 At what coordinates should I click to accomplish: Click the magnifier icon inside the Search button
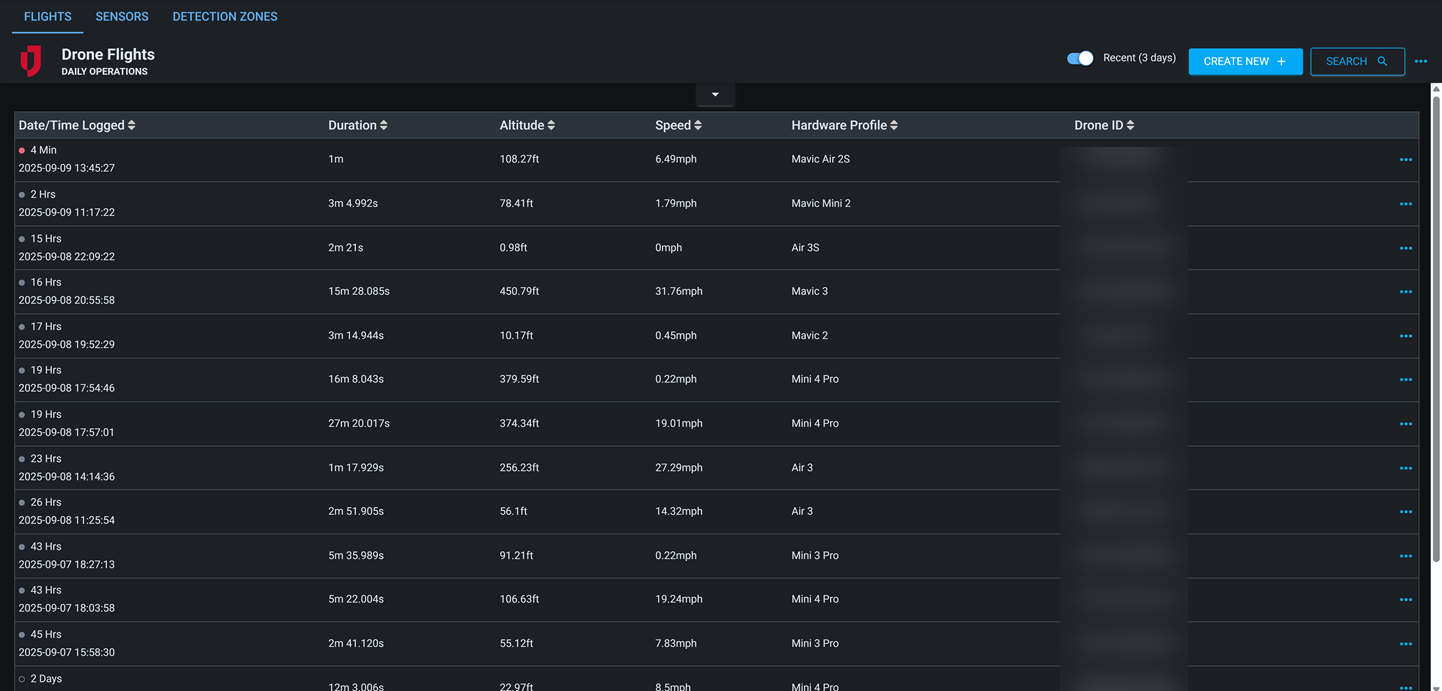(1381, 61)
